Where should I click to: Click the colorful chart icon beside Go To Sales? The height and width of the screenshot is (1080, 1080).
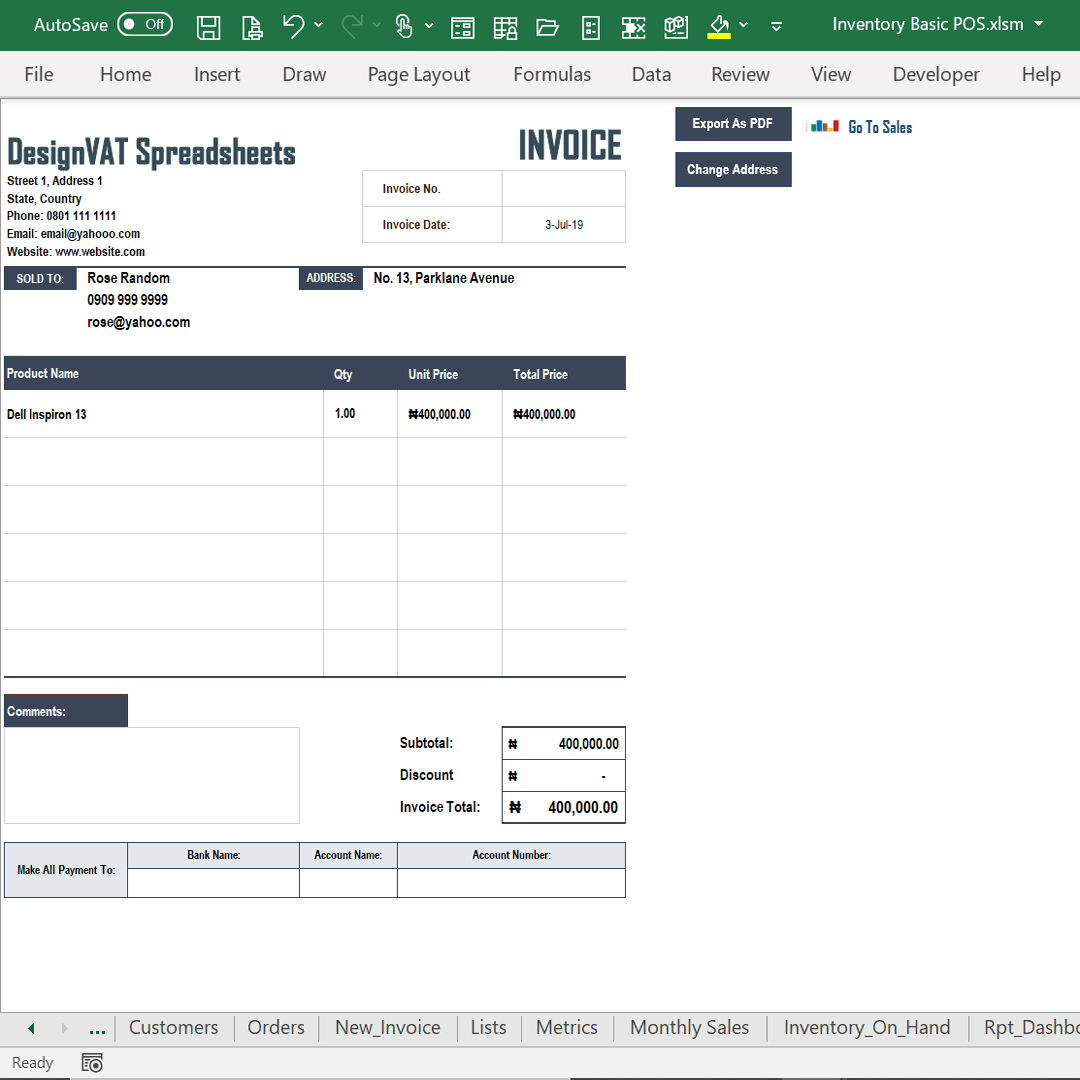coord(824,126)
